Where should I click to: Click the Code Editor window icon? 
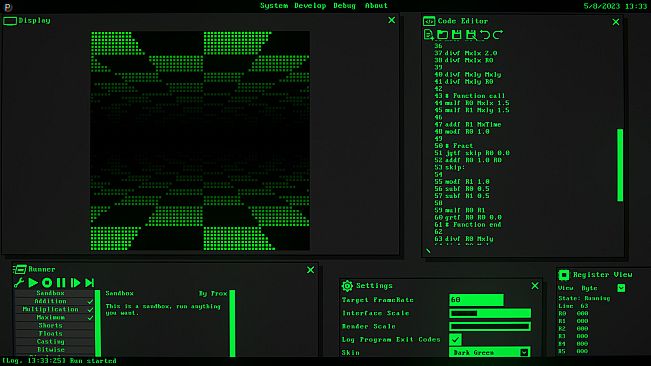click(x=429, y=21)
